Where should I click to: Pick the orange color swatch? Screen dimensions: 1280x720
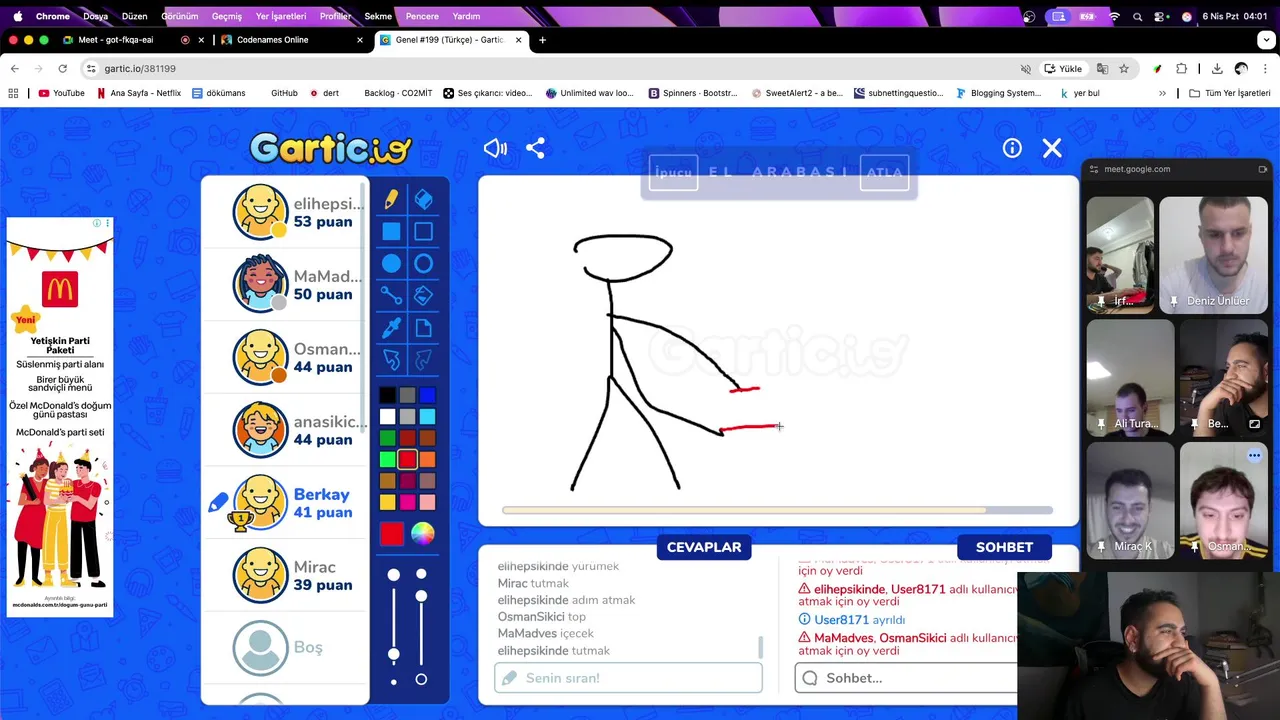click(427, 459)
